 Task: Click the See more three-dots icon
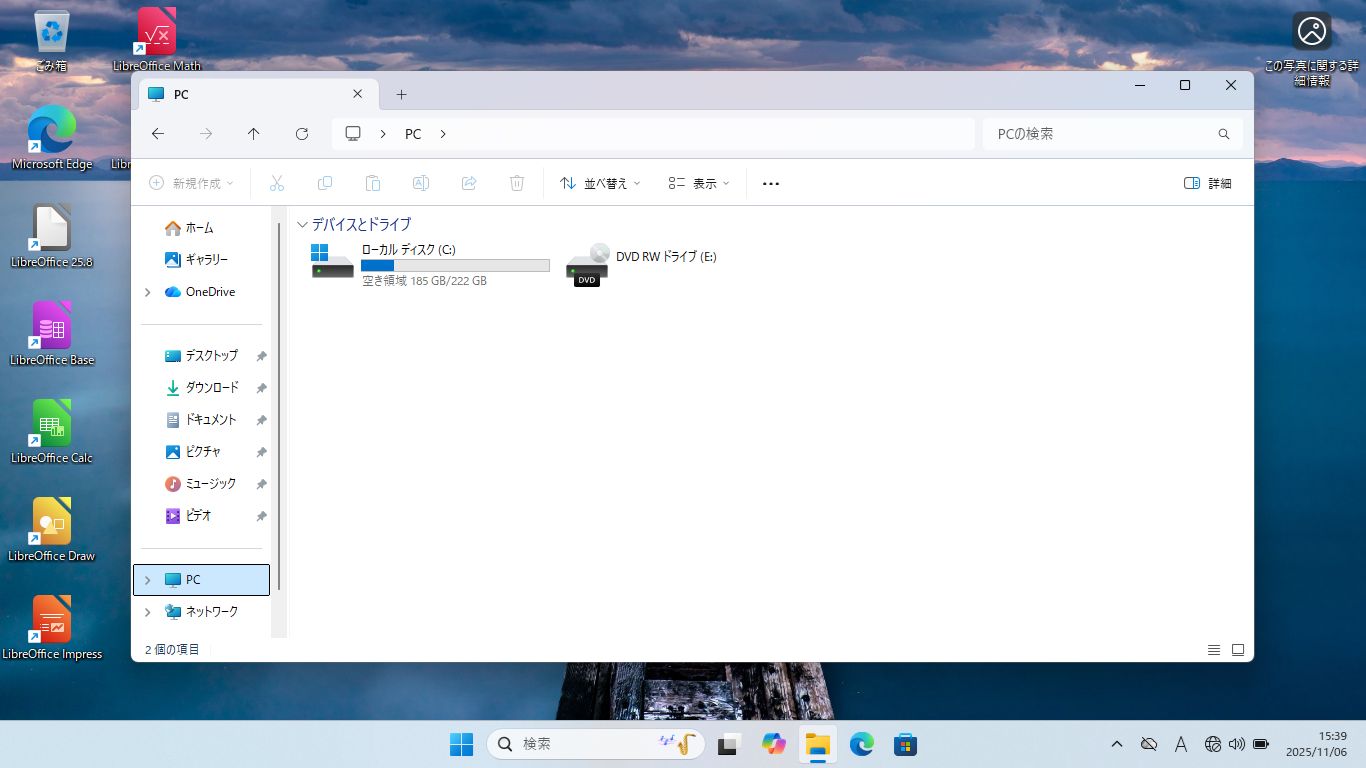tap(770, 184)
